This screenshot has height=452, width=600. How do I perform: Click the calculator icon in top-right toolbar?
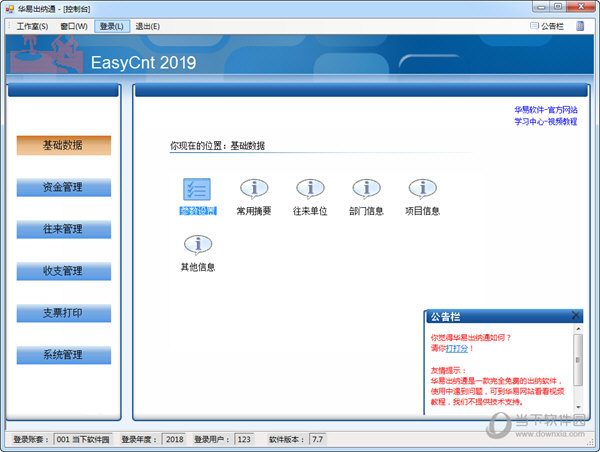[x=580, y=26]
